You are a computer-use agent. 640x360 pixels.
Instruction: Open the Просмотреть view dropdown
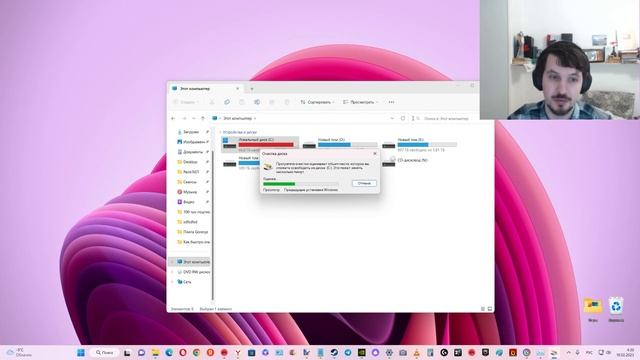click(360, 102)
